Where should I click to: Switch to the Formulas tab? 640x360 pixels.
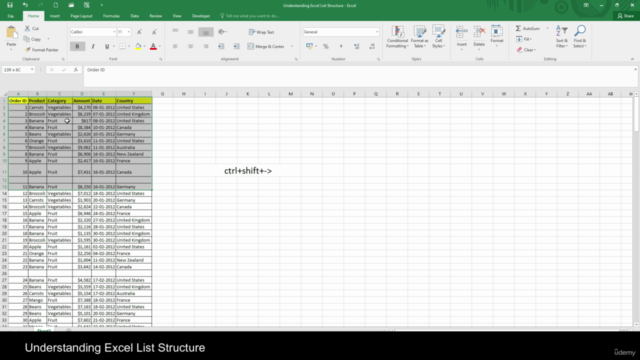[111, 16]
